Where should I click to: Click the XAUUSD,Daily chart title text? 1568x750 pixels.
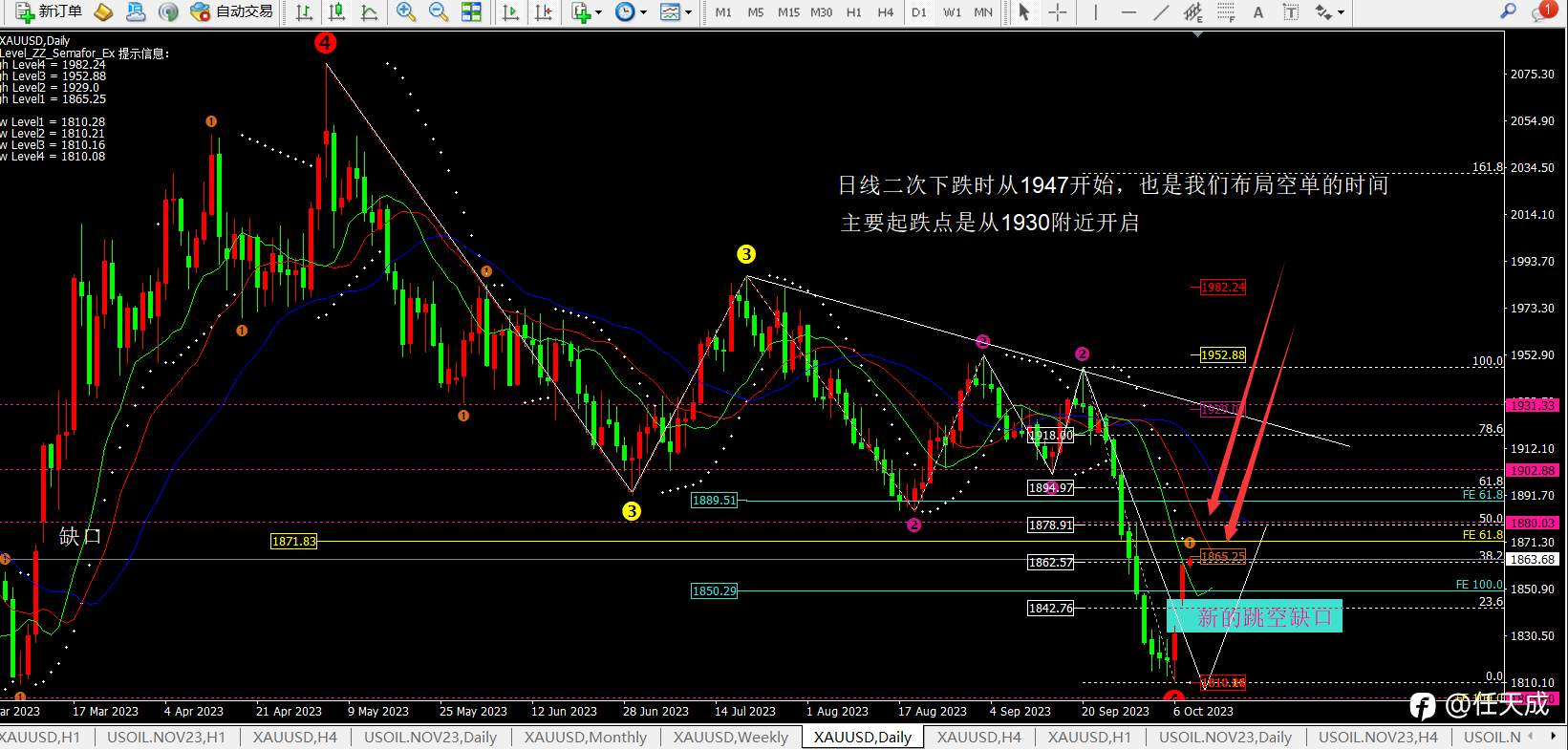coord(35,41)
